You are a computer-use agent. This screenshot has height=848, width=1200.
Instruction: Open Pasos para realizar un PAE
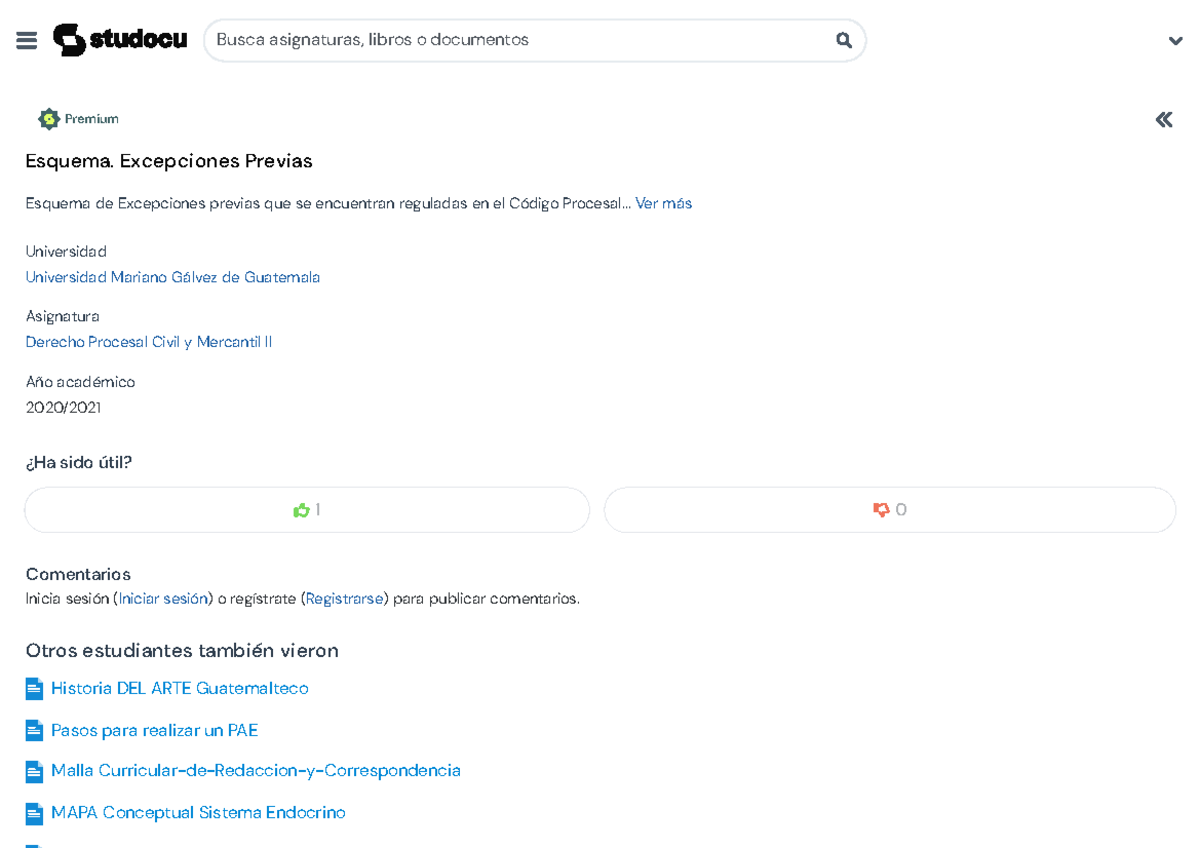tap(154, 730)
